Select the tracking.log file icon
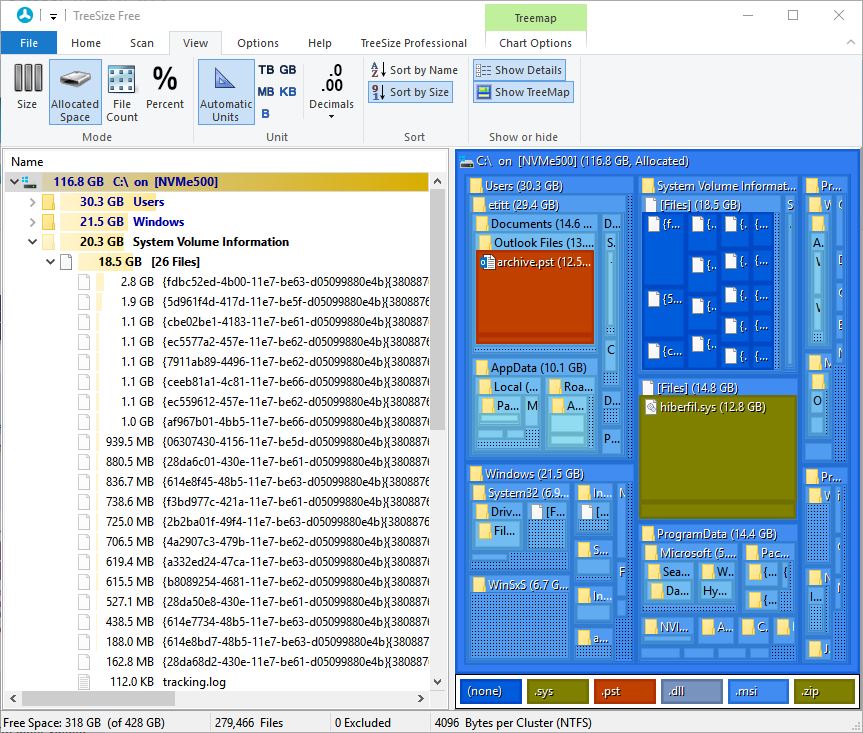The image size is (863, 733). point(84,682)
